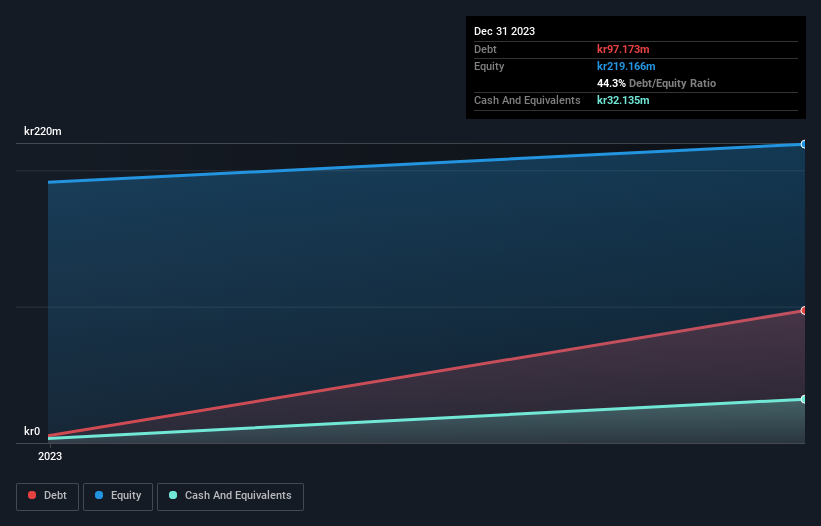Click the red Debt legend color dot
The height and width of the screenshot is (526, 821).
pos(32,495)
